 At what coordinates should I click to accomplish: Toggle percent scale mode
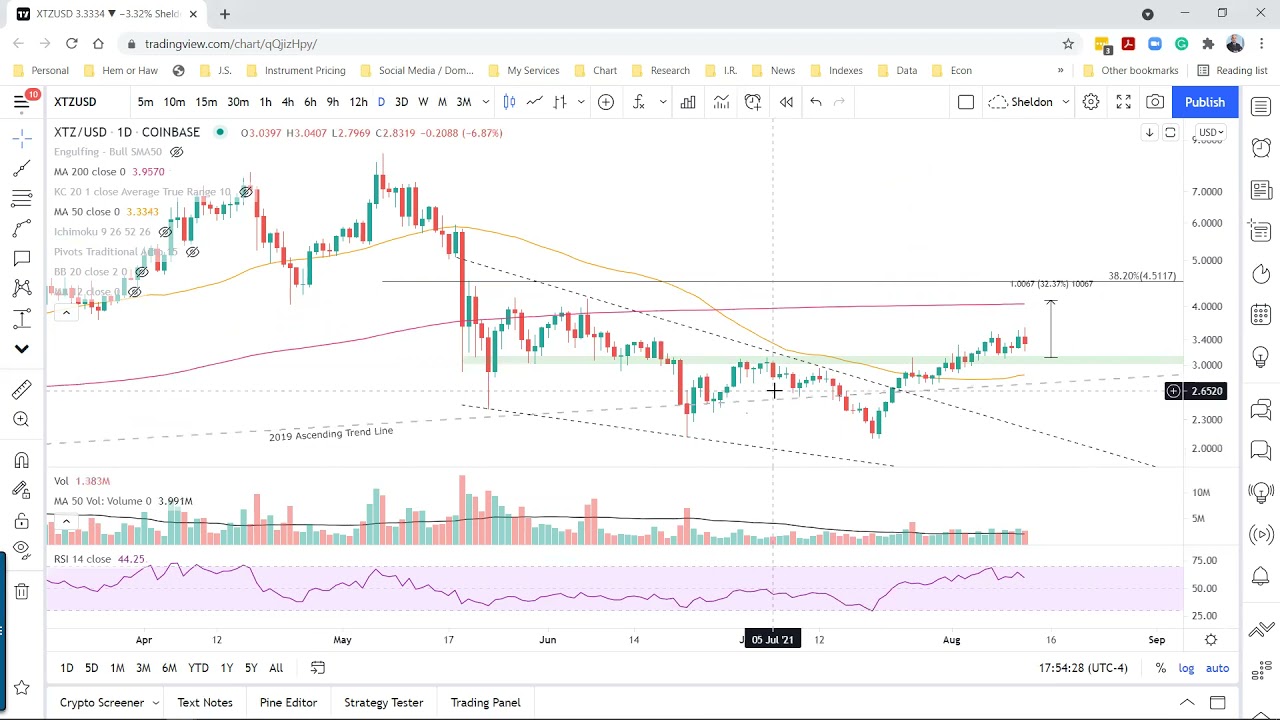(1160, 668)
